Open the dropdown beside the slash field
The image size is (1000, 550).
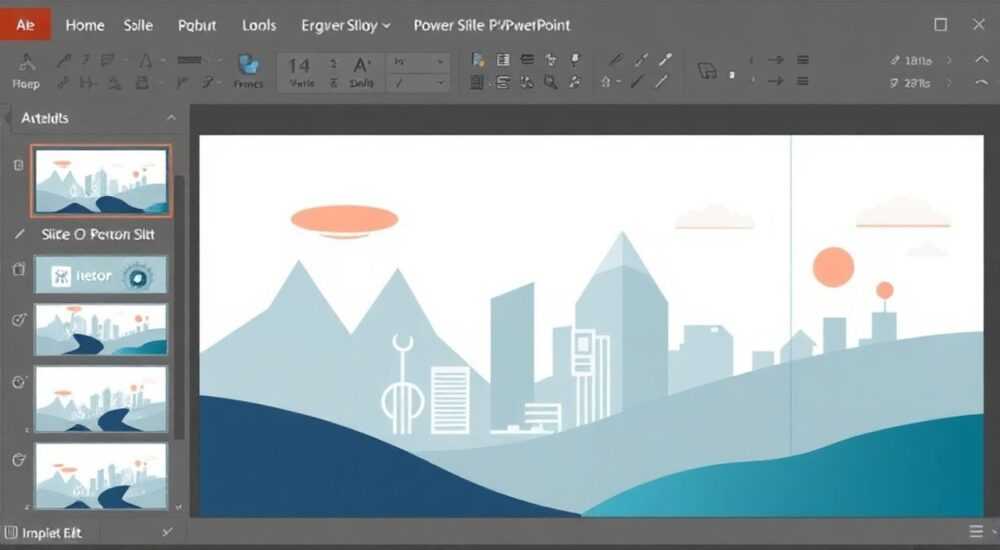click(440, 83)
